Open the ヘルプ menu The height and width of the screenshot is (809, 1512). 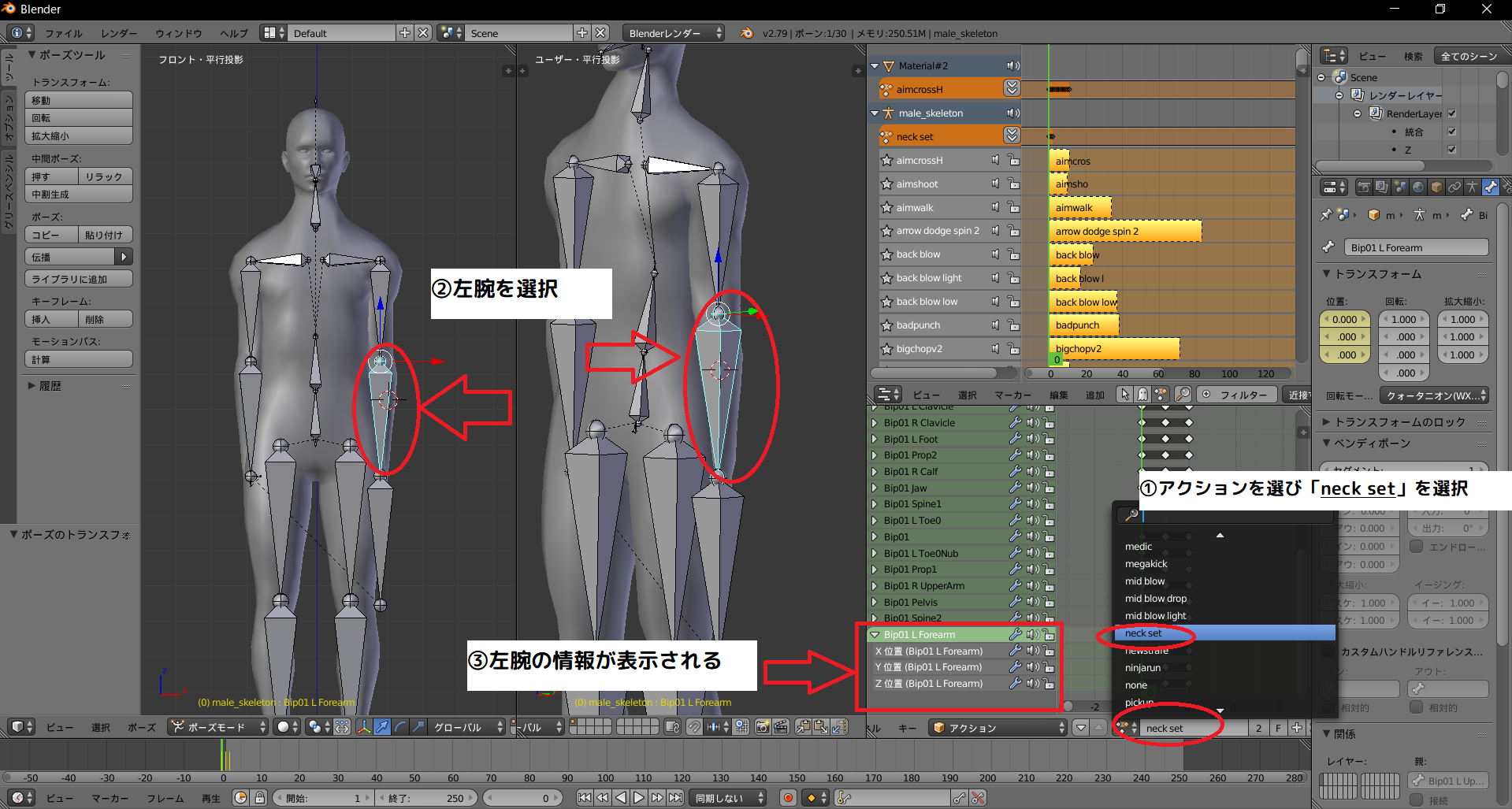click(234, 33)
